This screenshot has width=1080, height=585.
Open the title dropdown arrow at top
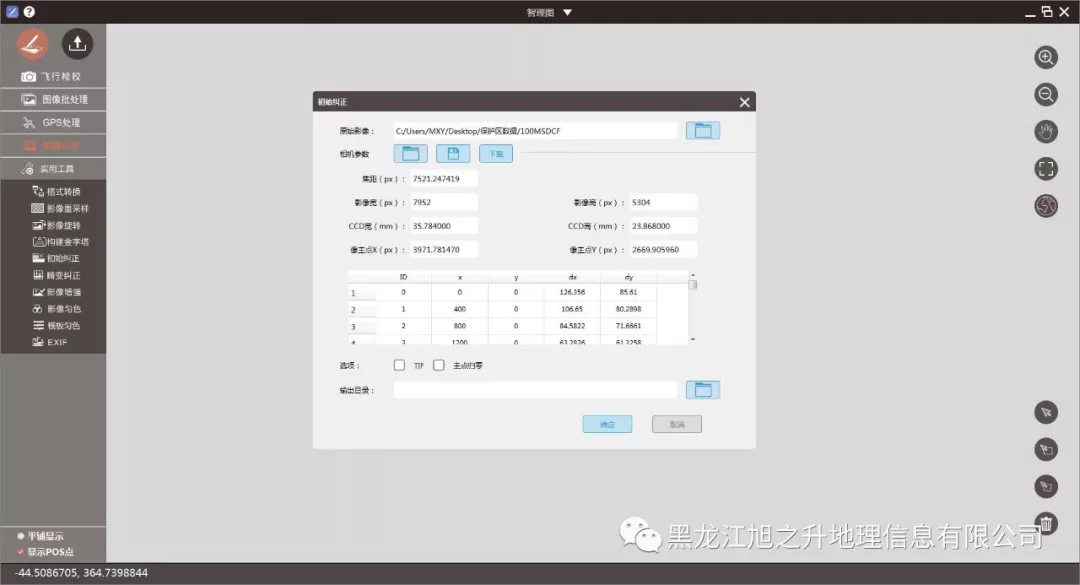(567, 12)
